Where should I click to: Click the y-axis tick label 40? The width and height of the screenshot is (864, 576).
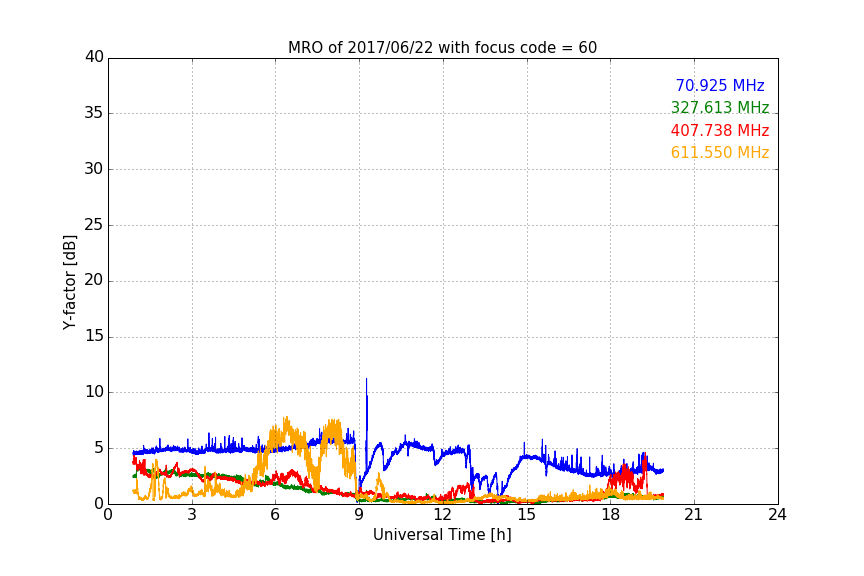point(94,57)
